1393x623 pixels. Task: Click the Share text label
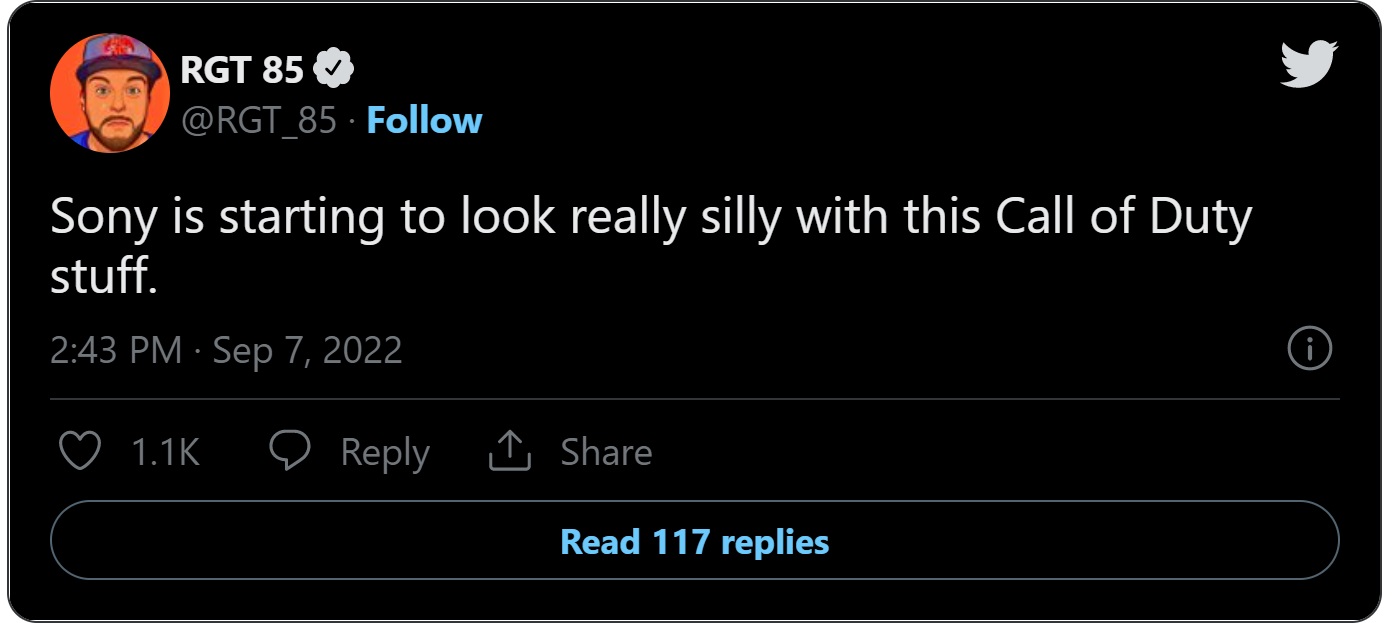(606, 452)
